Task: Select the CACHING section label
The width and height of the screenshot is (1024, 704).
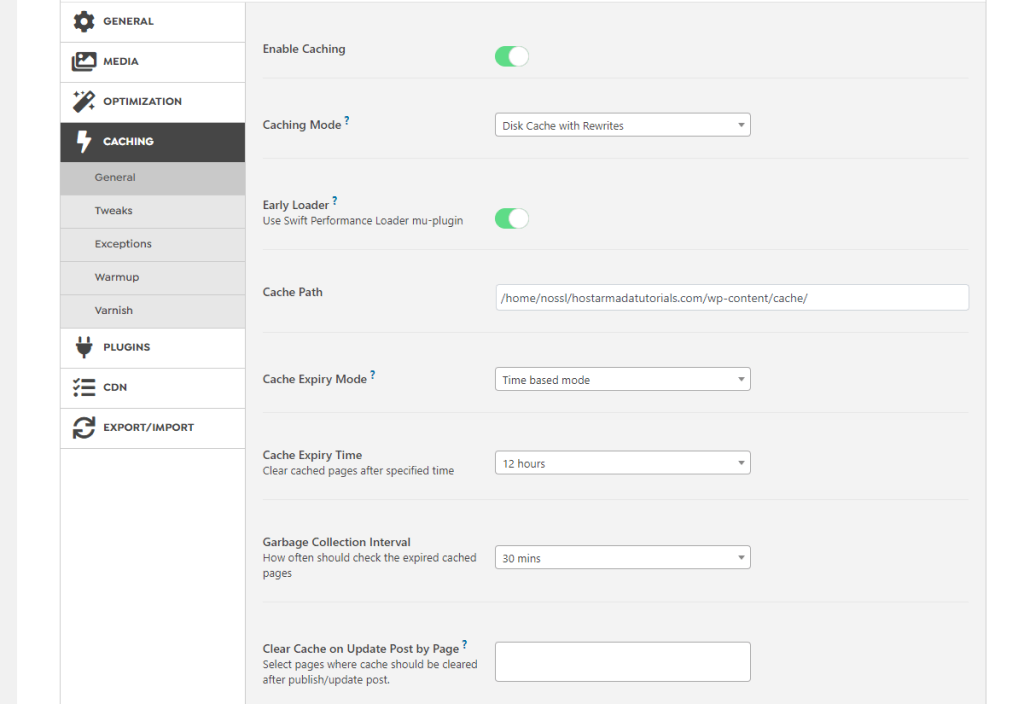Action: [x=128, y=141]
